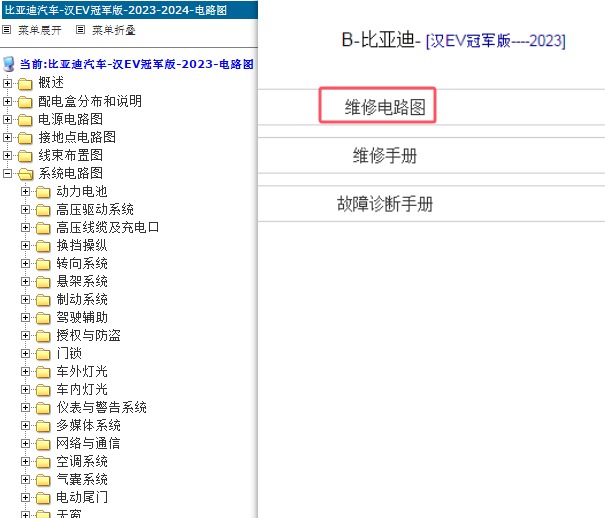The image size is (605, 518).
Task: Select the 驾驶辅助 tree label
Action: [82, 317]
